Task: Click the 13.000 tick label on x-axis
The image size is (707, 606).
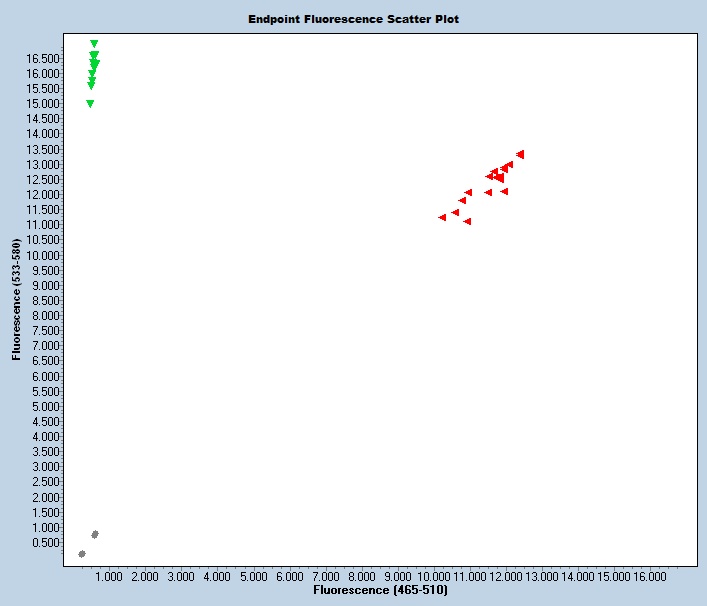Action: pyautogui.click(x=542, y=577)
